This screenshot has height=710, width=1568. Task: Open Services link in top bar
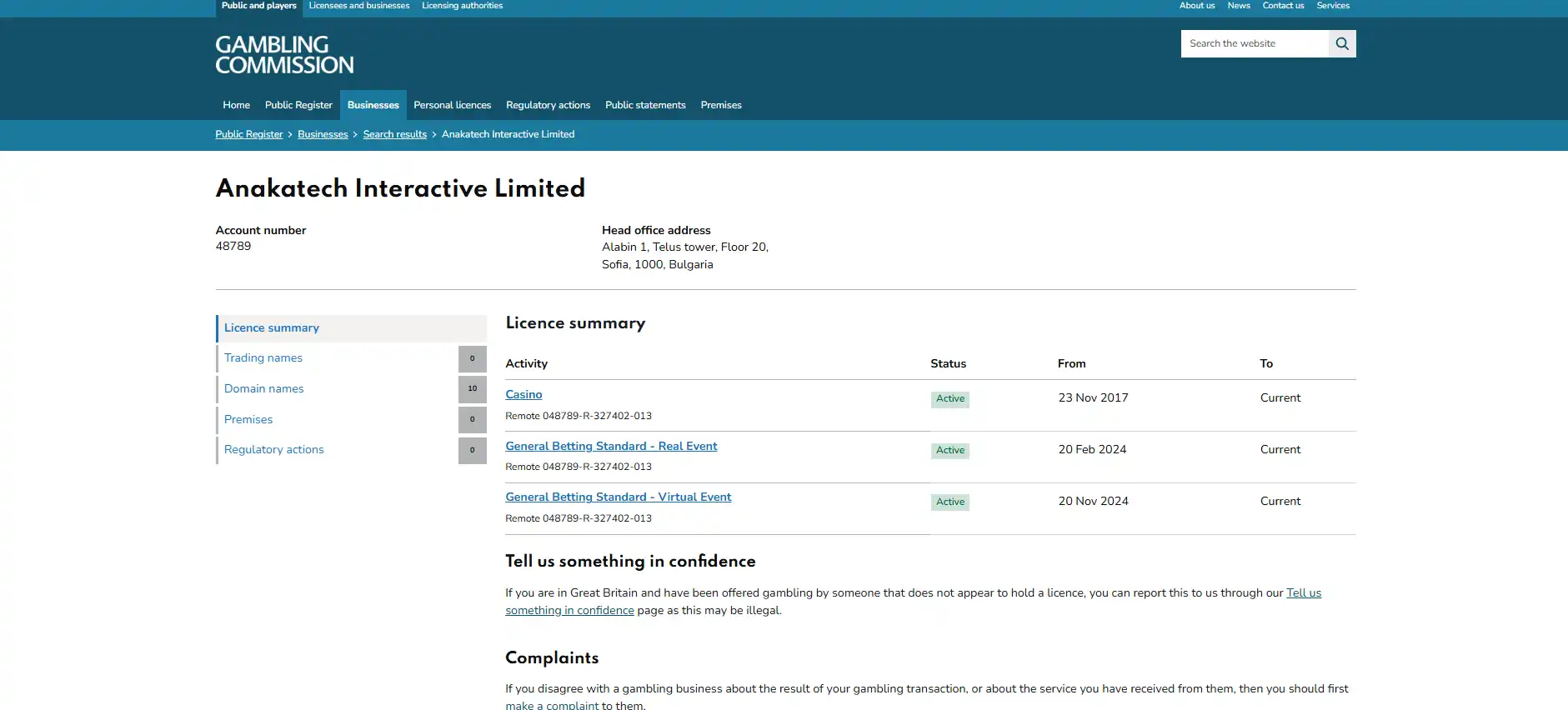click(x=1333, y=6)
